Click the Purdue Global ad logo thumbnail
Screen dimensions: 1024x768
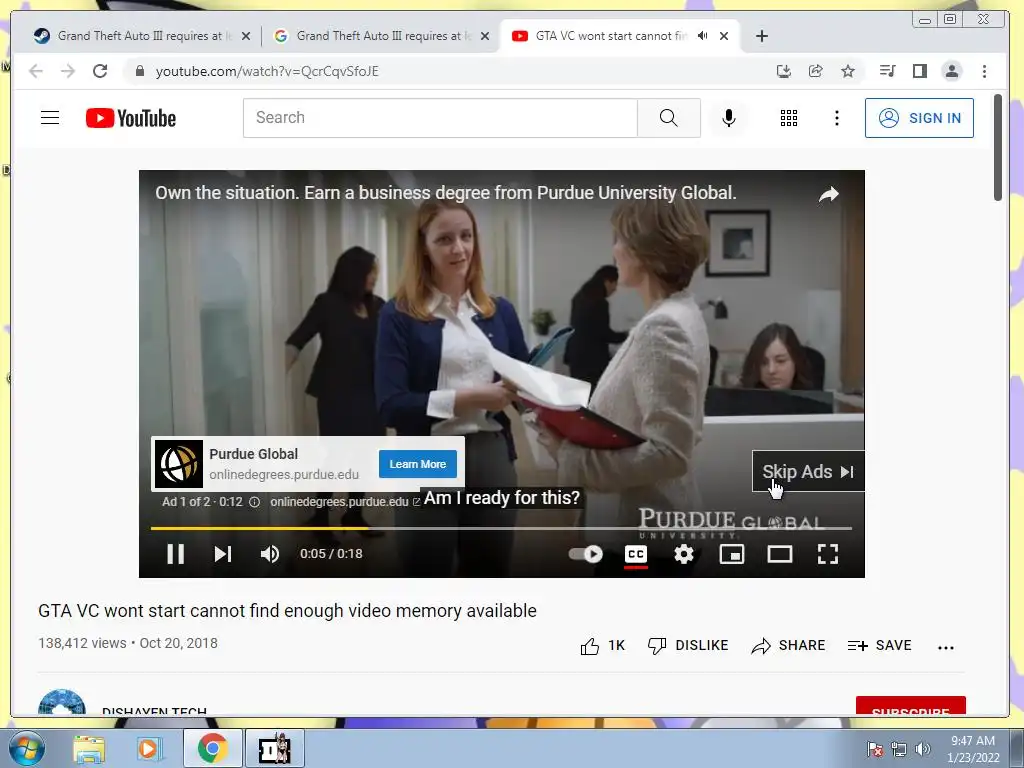tap(179, 464)
